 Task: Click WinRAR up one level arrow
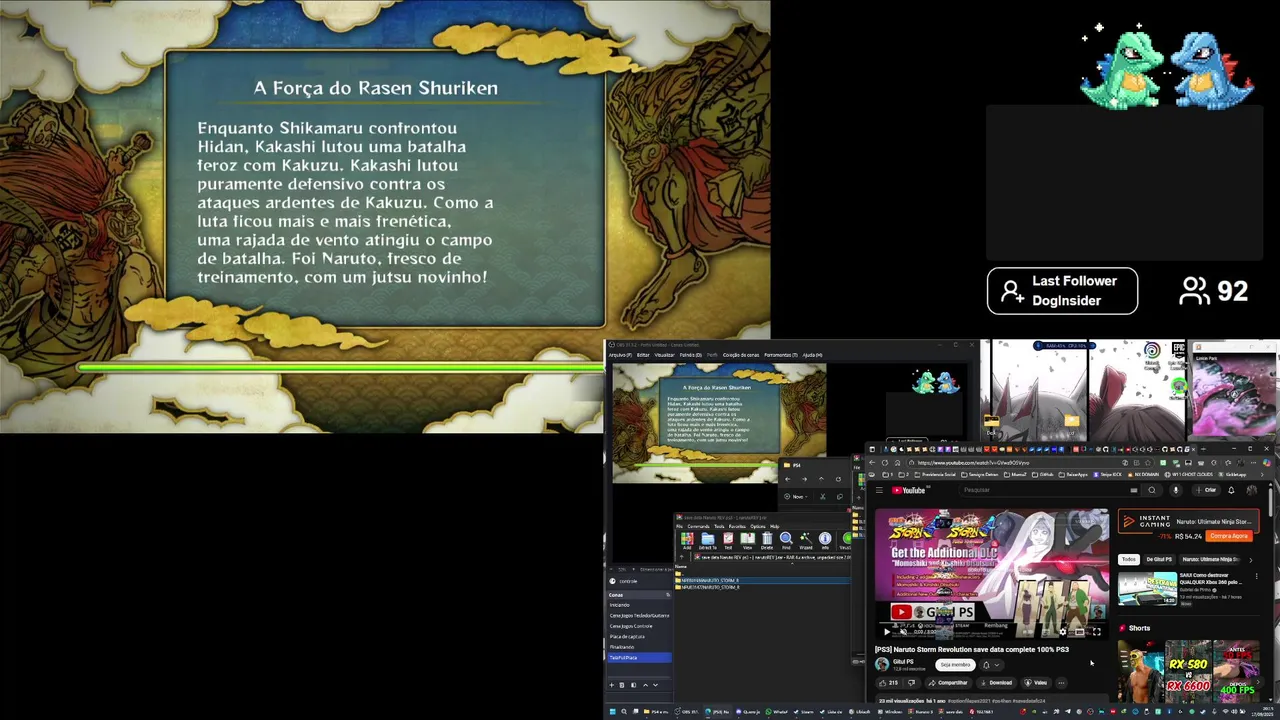click(681, 557)
